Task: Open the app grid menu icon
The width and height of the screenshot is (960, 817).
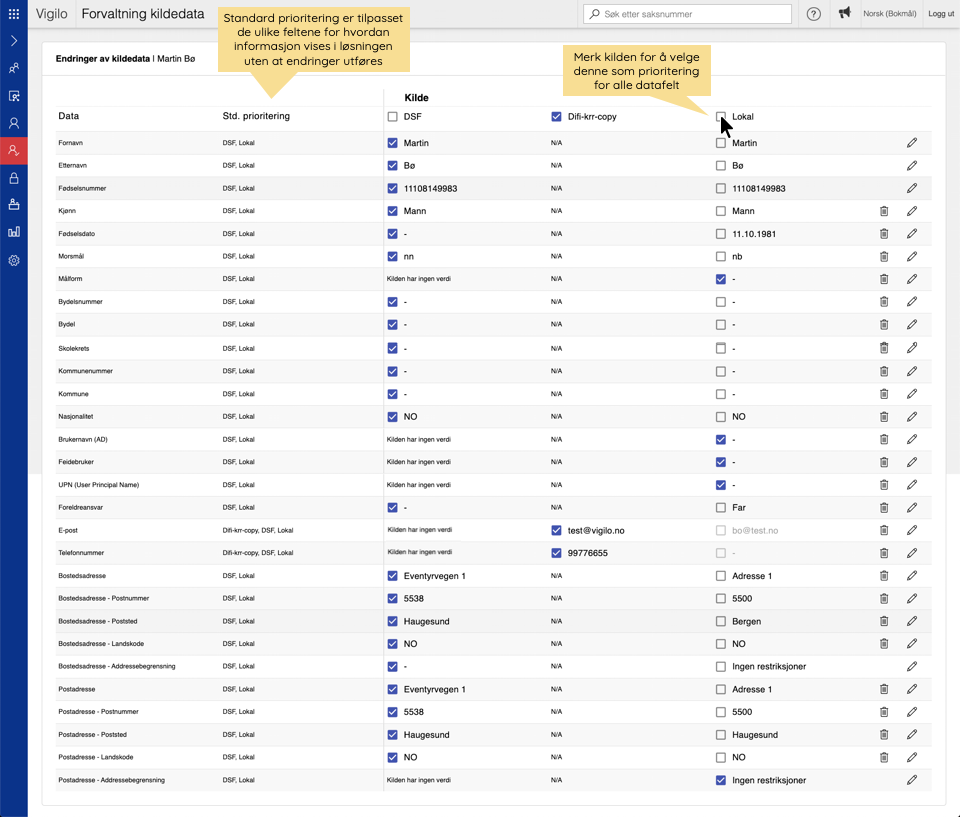Action: point(13,13)
